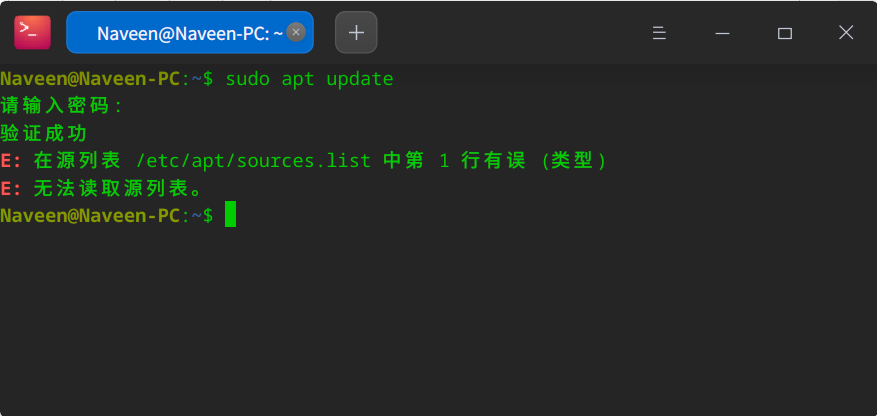Click the prompt on the last line
The image size is (877, 416).
coord(106,214)
